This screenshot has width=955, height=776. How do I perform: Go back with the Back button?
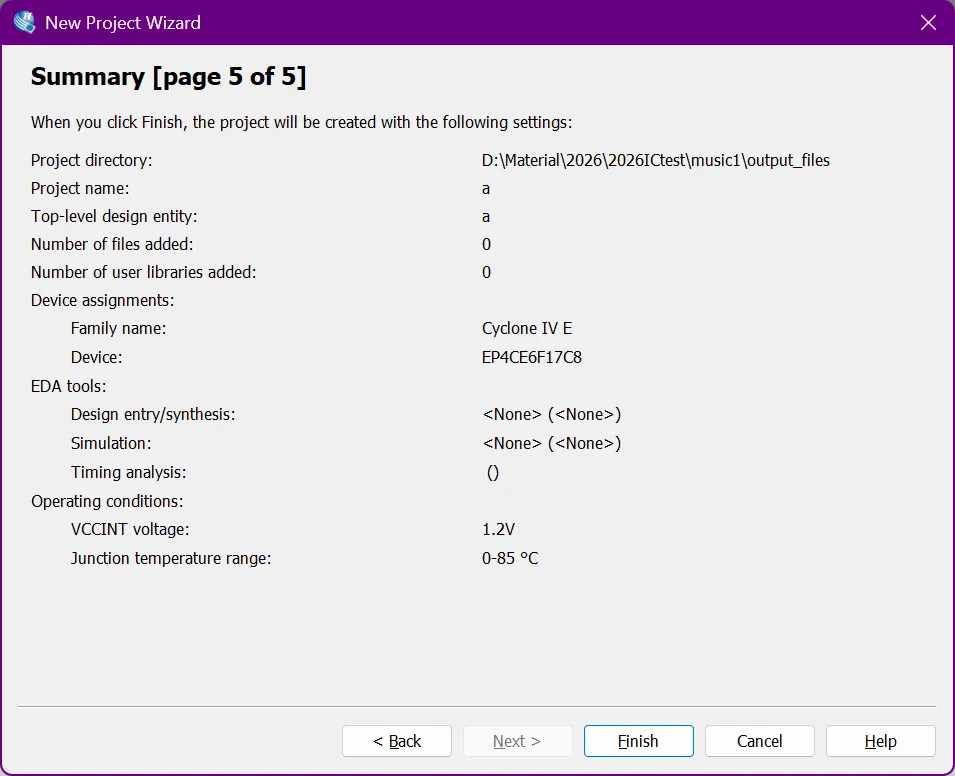396,741
